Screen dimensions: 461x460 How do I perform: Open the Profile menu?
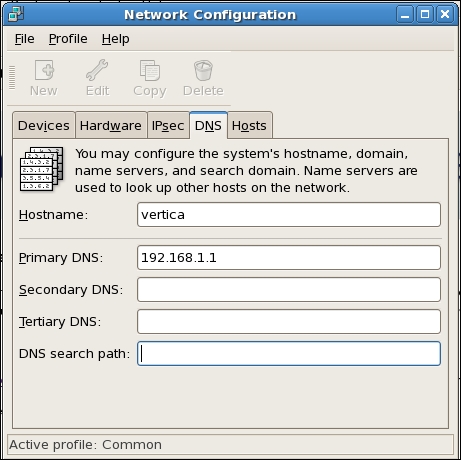tap(68, 39)
